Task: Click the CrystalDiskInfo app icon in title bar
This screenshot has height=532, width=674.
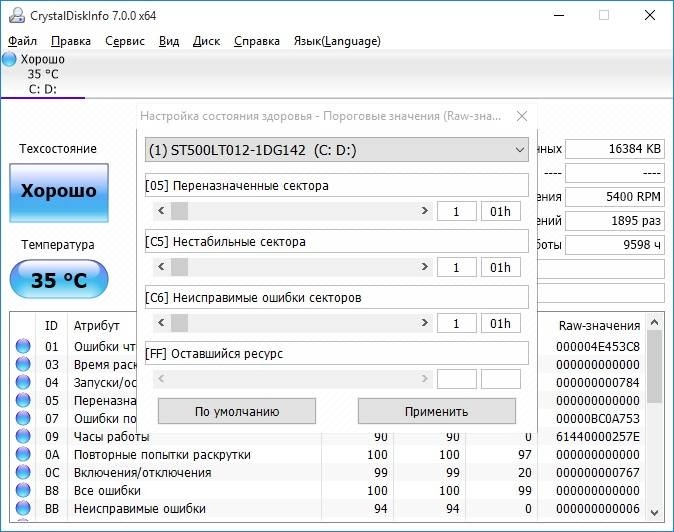Action: pyautogui.click(x=17, y=15)
